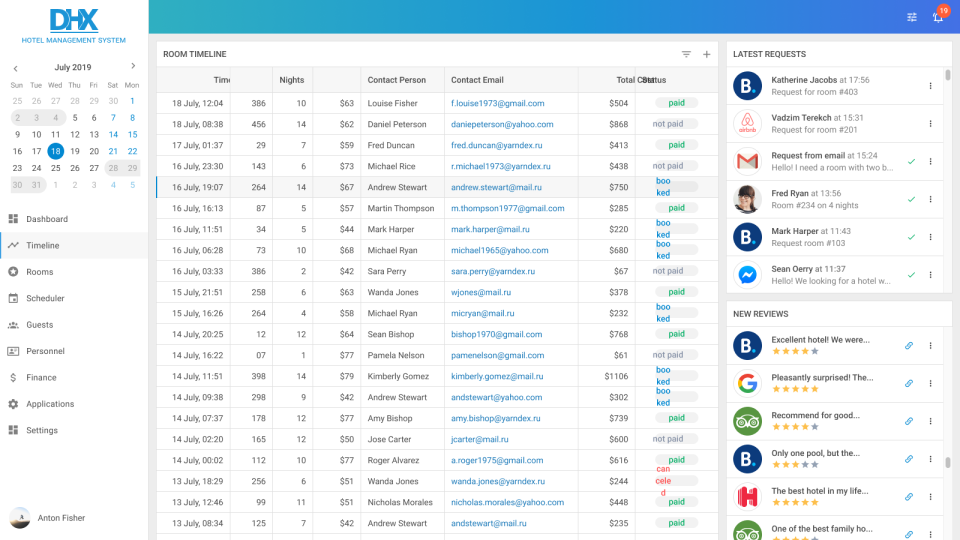This screenshot has height=540, width=960.
Task: Open more options for Mark Harper request
Action: (x=931, y=237)
